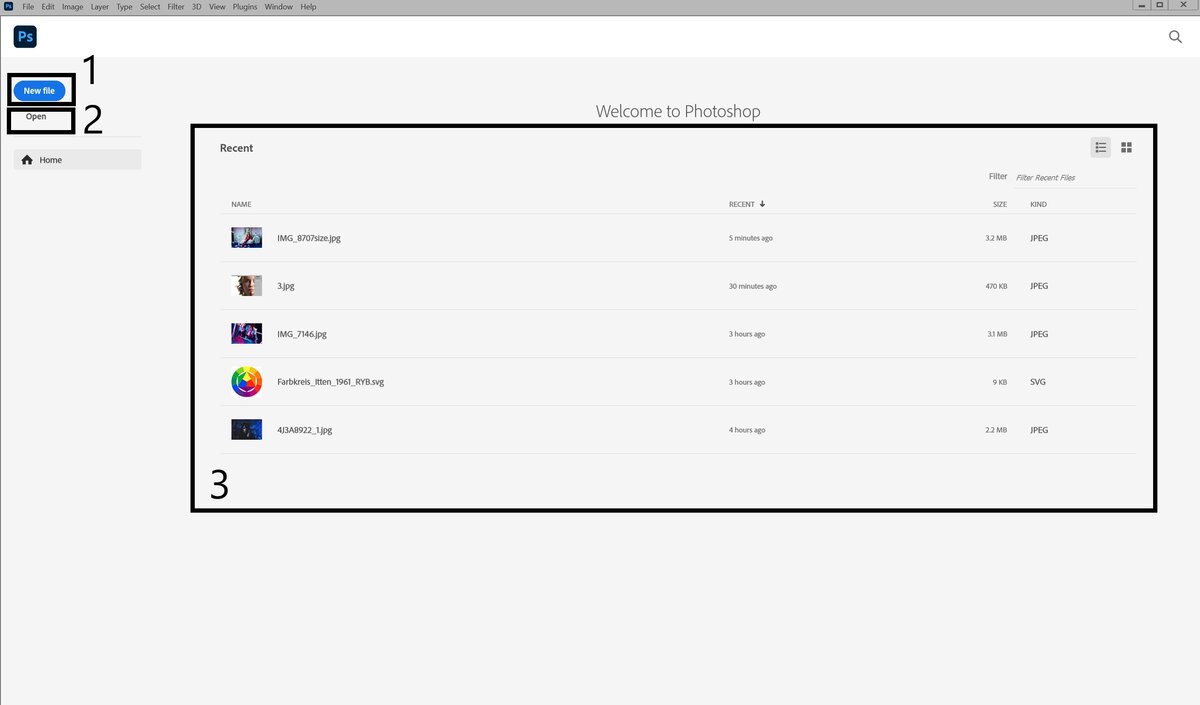The height and width of the screenshot is (705, 1200).
Task: Click the Home icon in the sidebar
Action: tap(27, 160)
